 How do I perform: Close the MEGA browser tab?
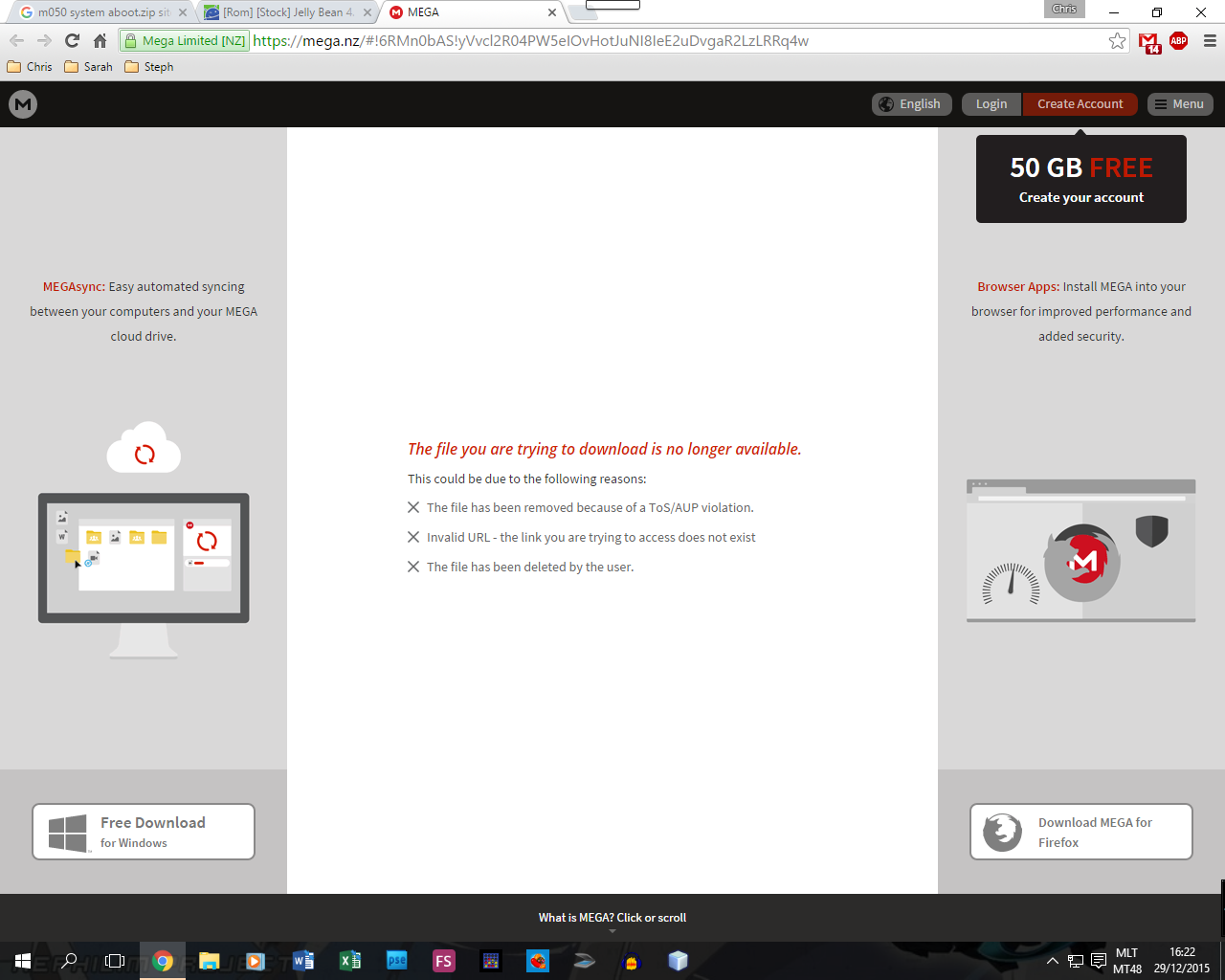pos(552,12)
